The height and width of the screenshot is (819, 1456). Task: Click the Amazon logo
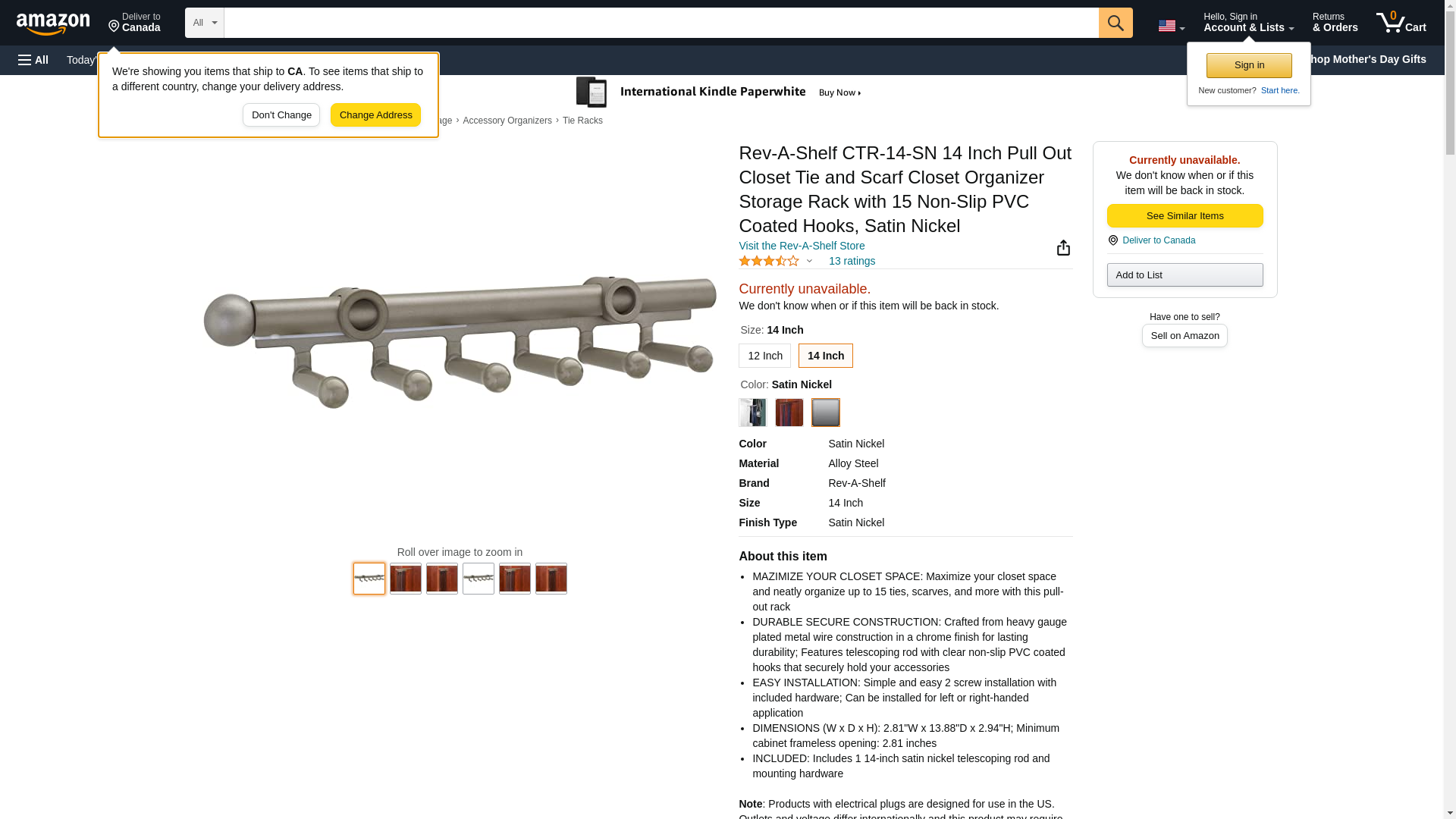53,24
